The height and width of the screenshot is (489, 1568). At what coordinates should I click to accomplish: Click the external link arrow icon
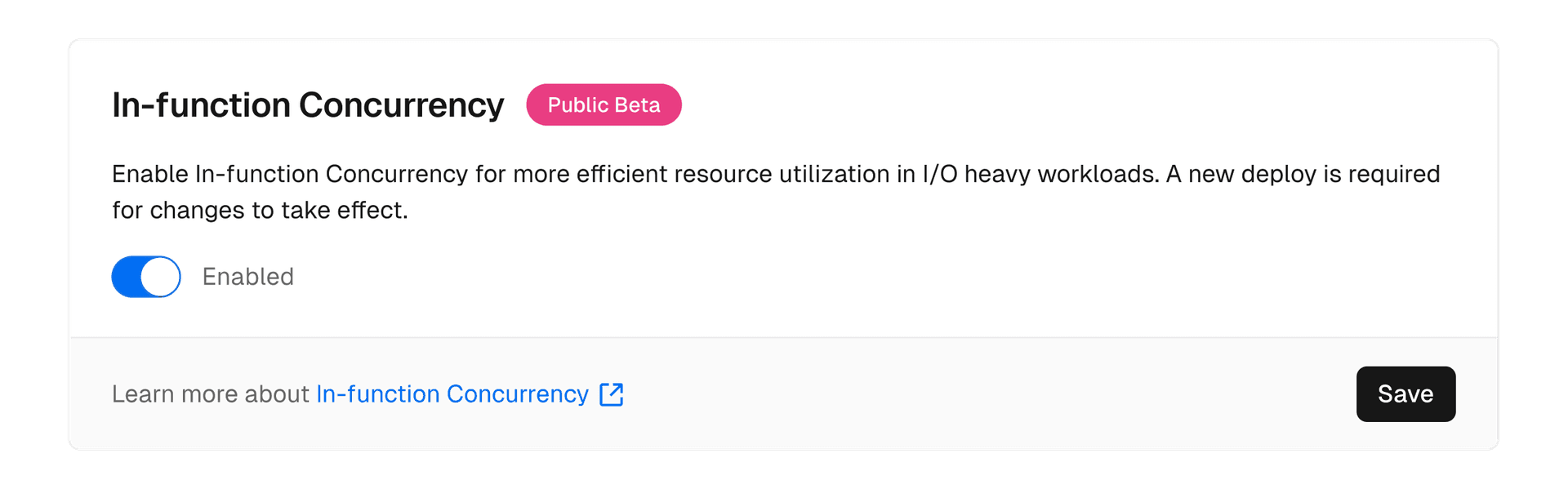[612, 394]
